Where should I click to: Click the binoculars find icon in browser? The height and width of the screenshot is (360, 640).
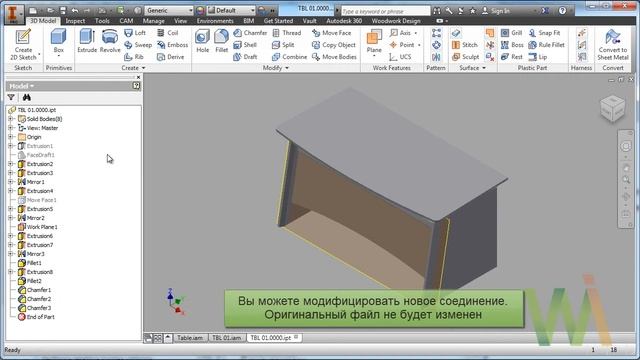[27, 97]
